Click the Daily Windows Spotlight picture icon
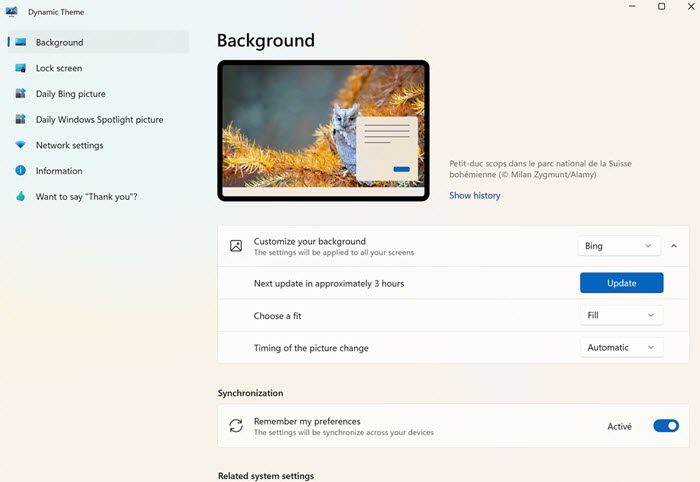700x482 pixels. tap(21, 119)
